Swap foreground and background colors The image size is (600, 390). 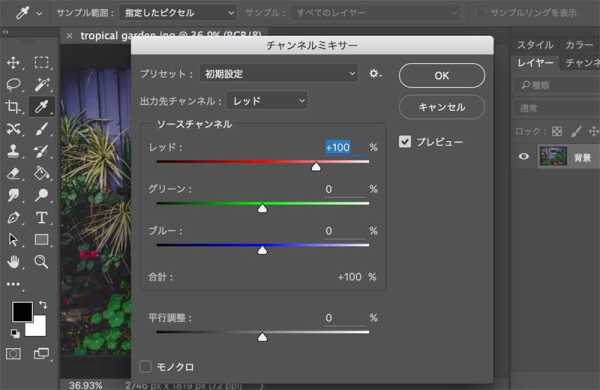[43, 305]
